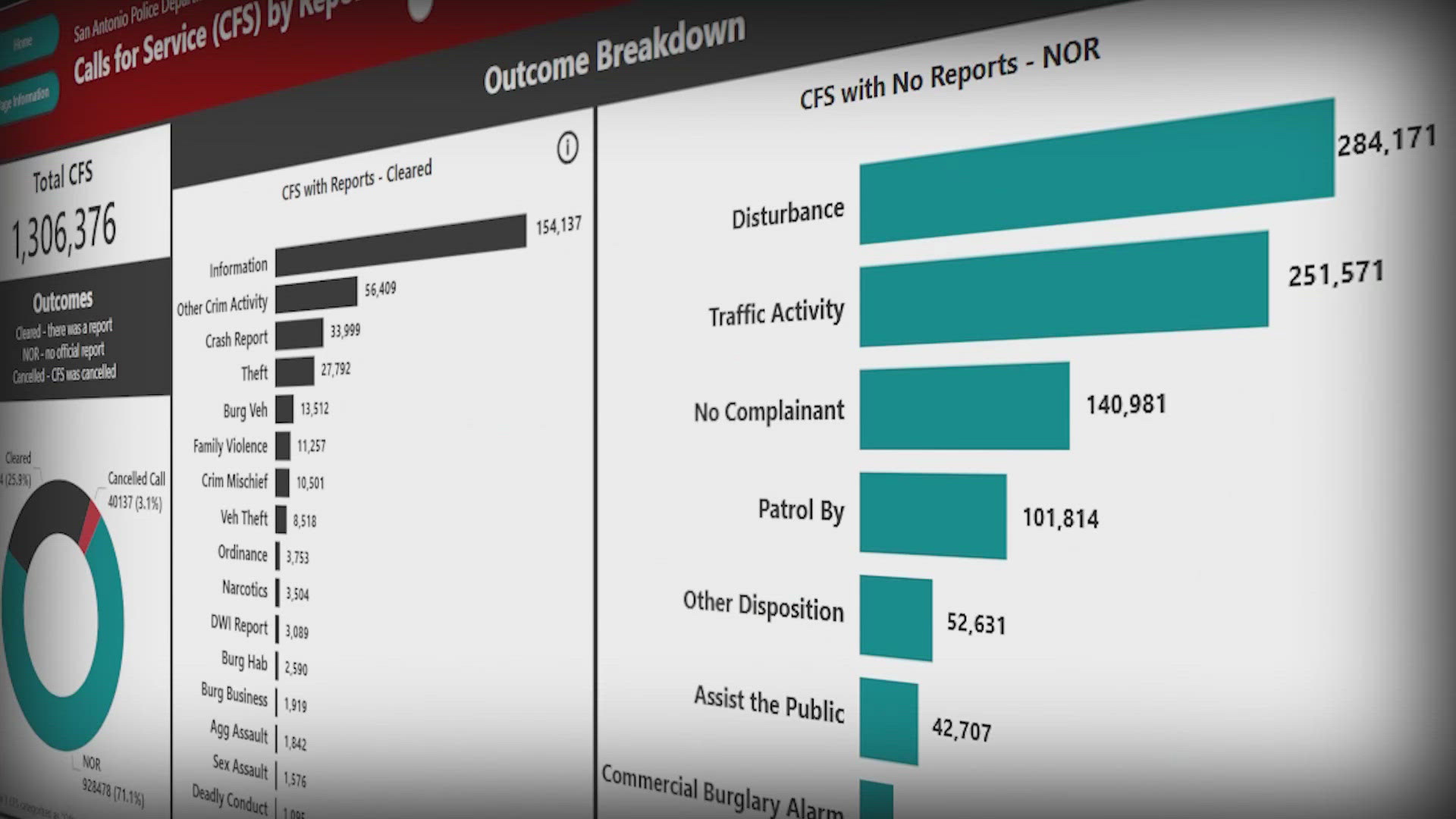The width and height of the screenshot is (1456, 819).
Task: Click the 'Sex Assault' category label
Action: [240, 767]
